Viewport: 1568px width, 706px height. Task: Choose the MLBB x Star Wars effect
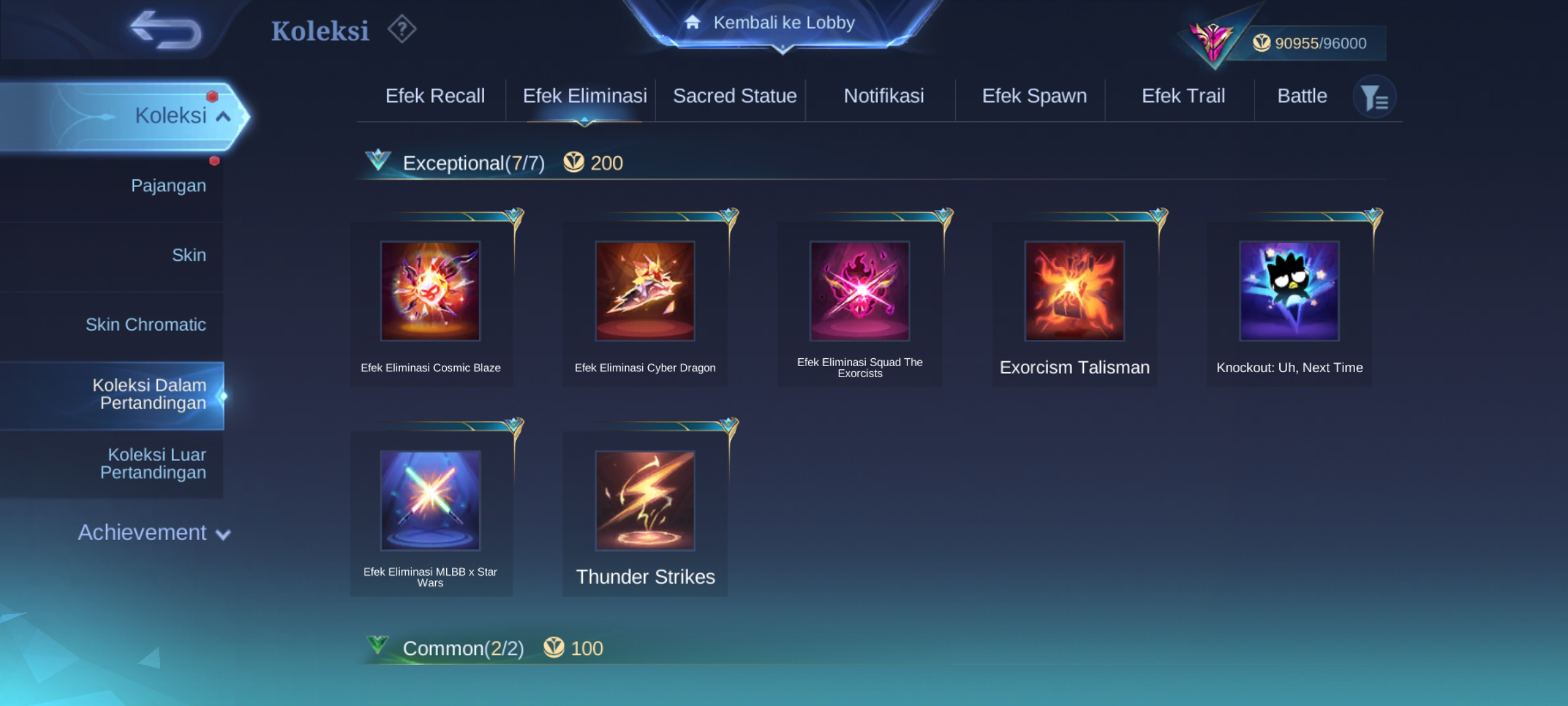click(431, 500)
